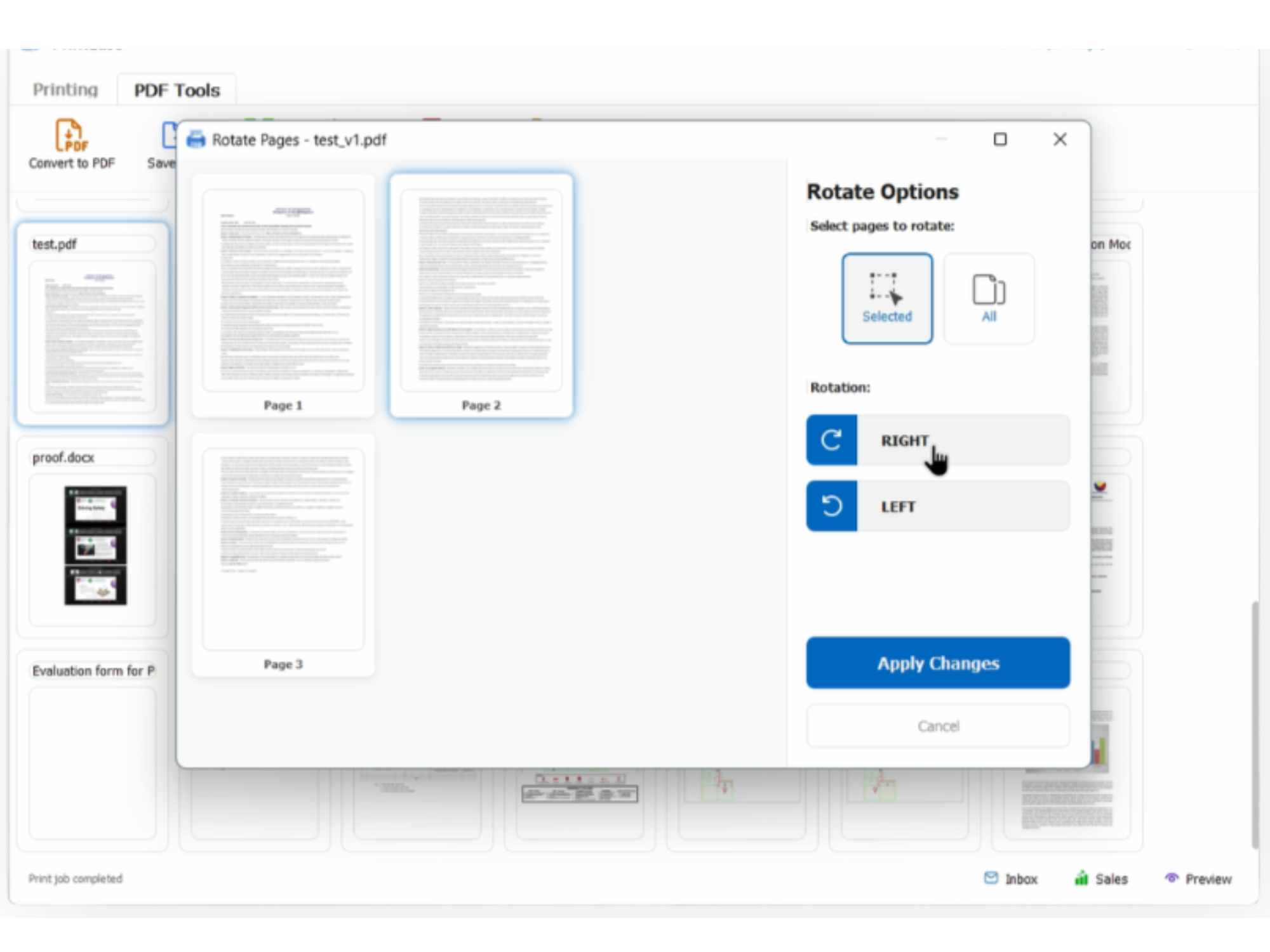
Task: Choose All pages to rotate
Action: pyautogui.click(x=989, y=297)
